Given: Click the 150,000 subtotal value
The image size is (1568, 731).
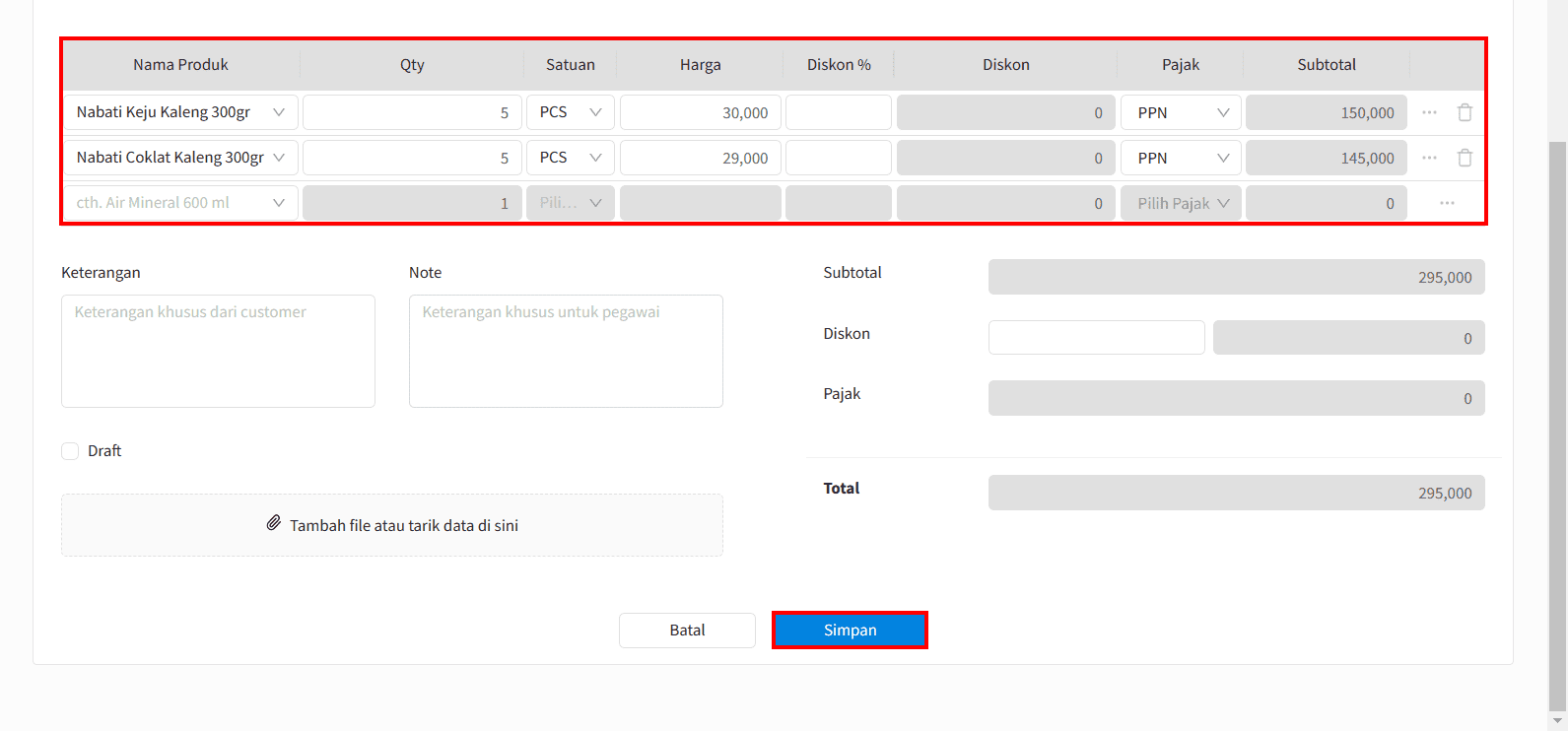Looking at the screenshot, I should [1327, 112].
